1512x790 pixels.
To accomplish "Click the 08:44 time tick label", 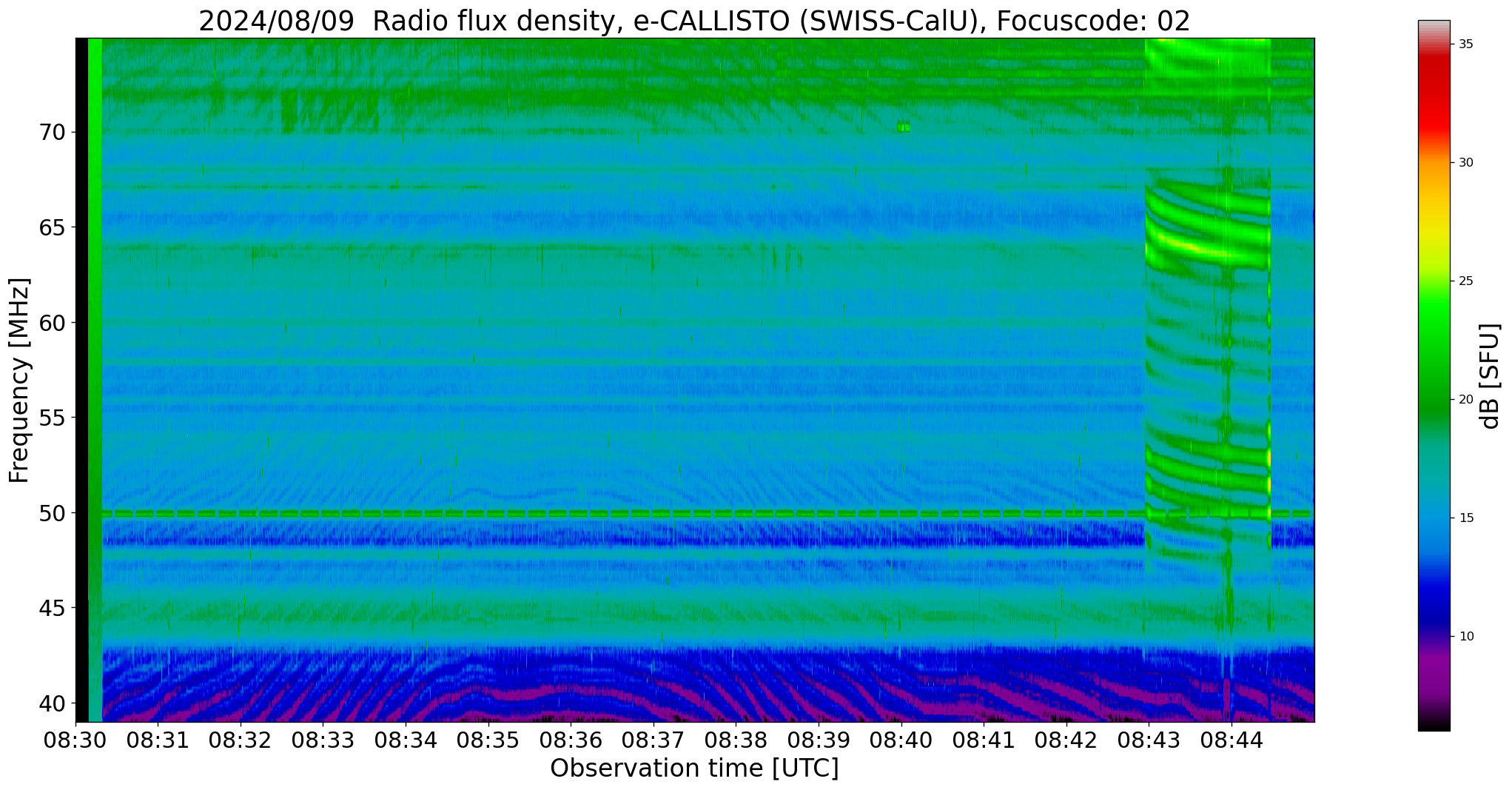I will point(1231,740).
